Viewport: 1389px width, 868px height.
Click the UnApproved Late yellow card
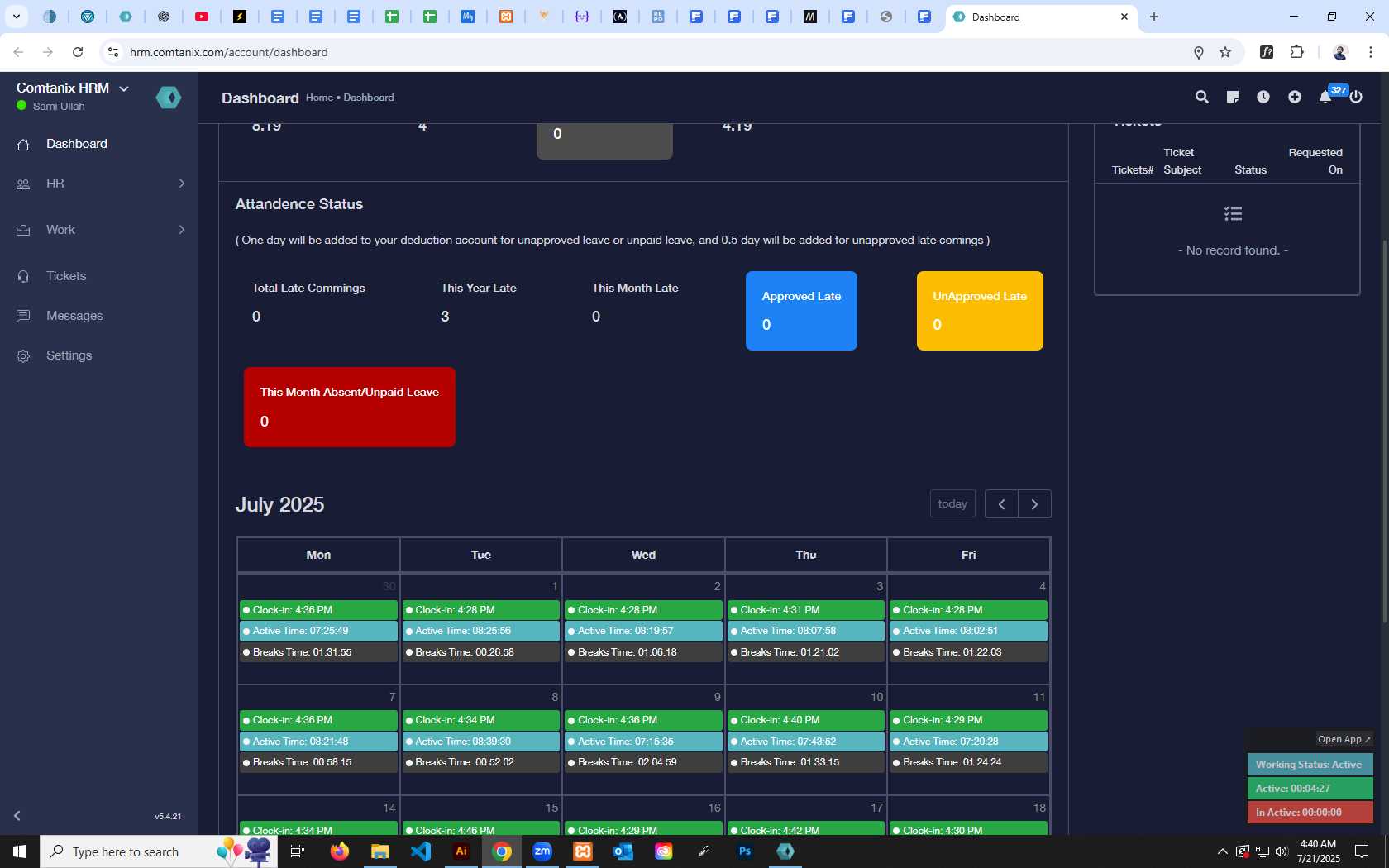pyautogui.click(x=980, y=311)
